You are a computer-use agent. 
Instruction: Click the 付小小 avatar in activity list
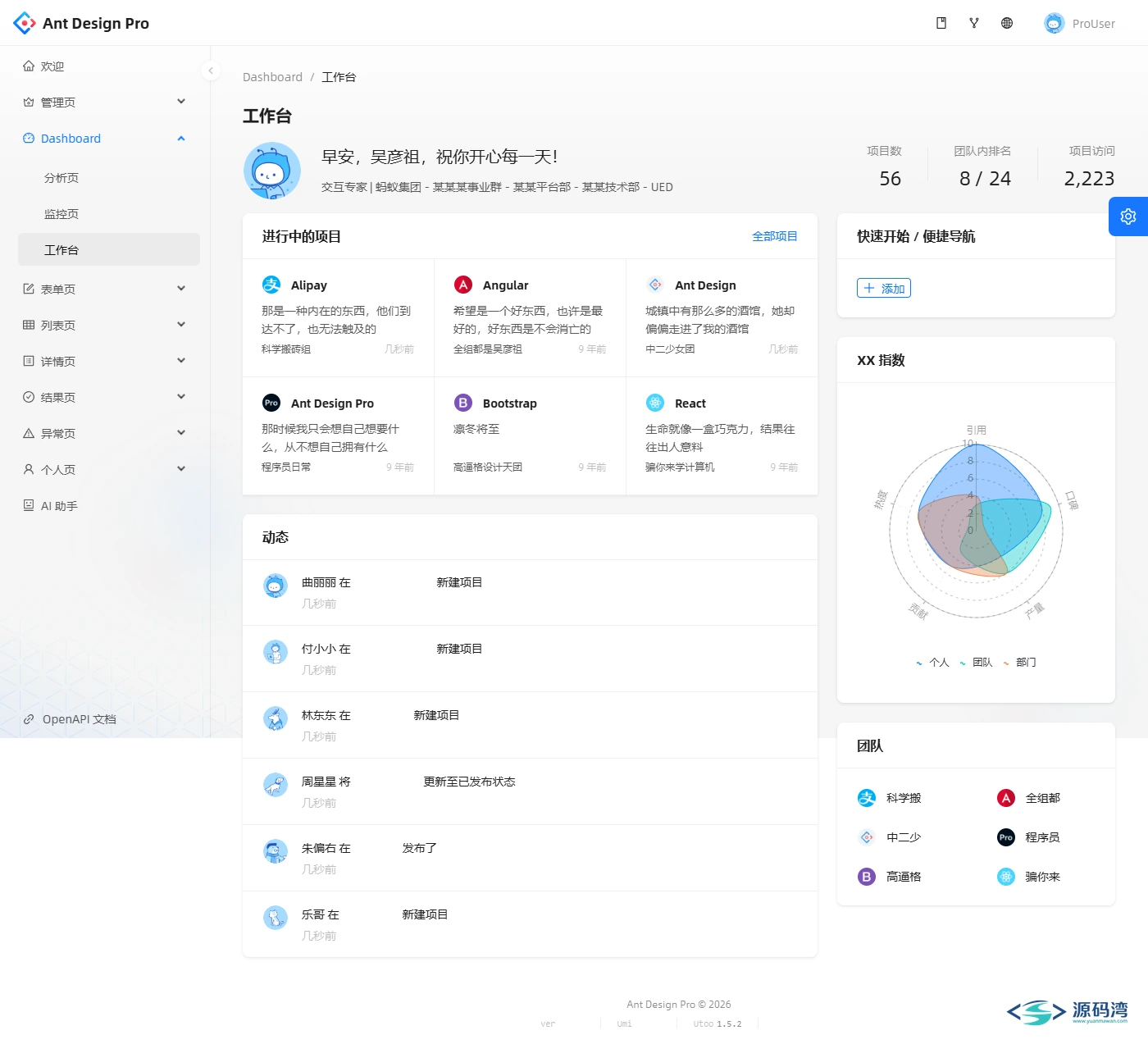click(x=276, y=652)
